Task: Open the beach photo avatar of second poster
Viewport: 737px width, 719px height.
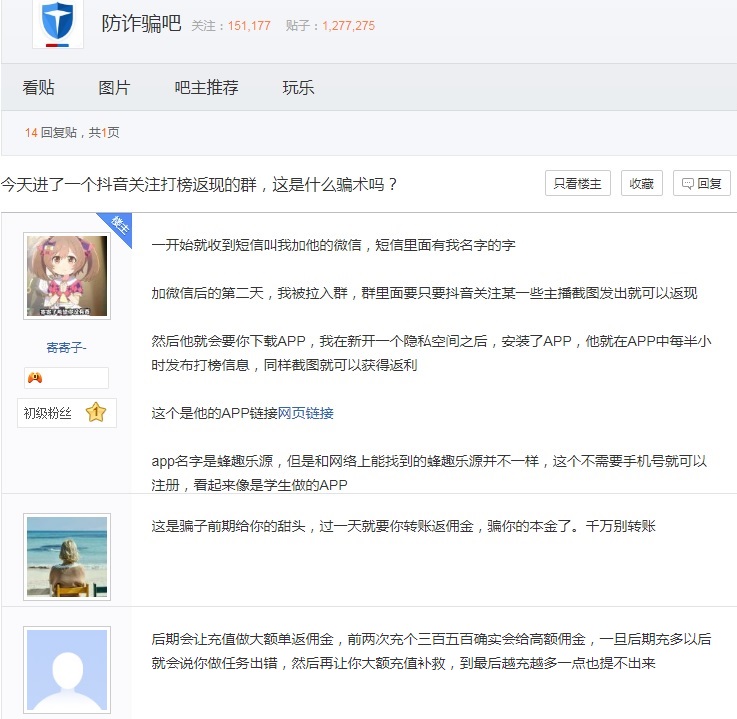Action: click(x=67, y=556)
